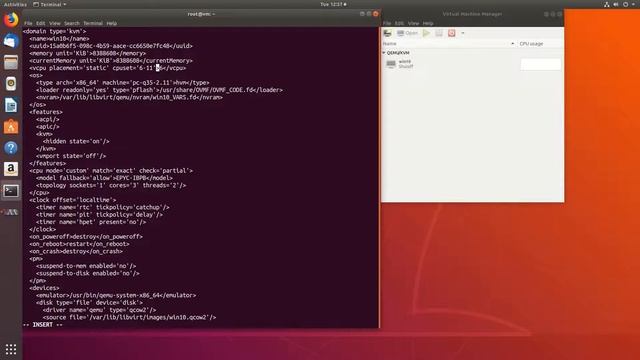The width and height of the screenshot is (640, 360).
Task: Click the OVMF_CODE.fd loader line
Action: [x=159, y=90]
